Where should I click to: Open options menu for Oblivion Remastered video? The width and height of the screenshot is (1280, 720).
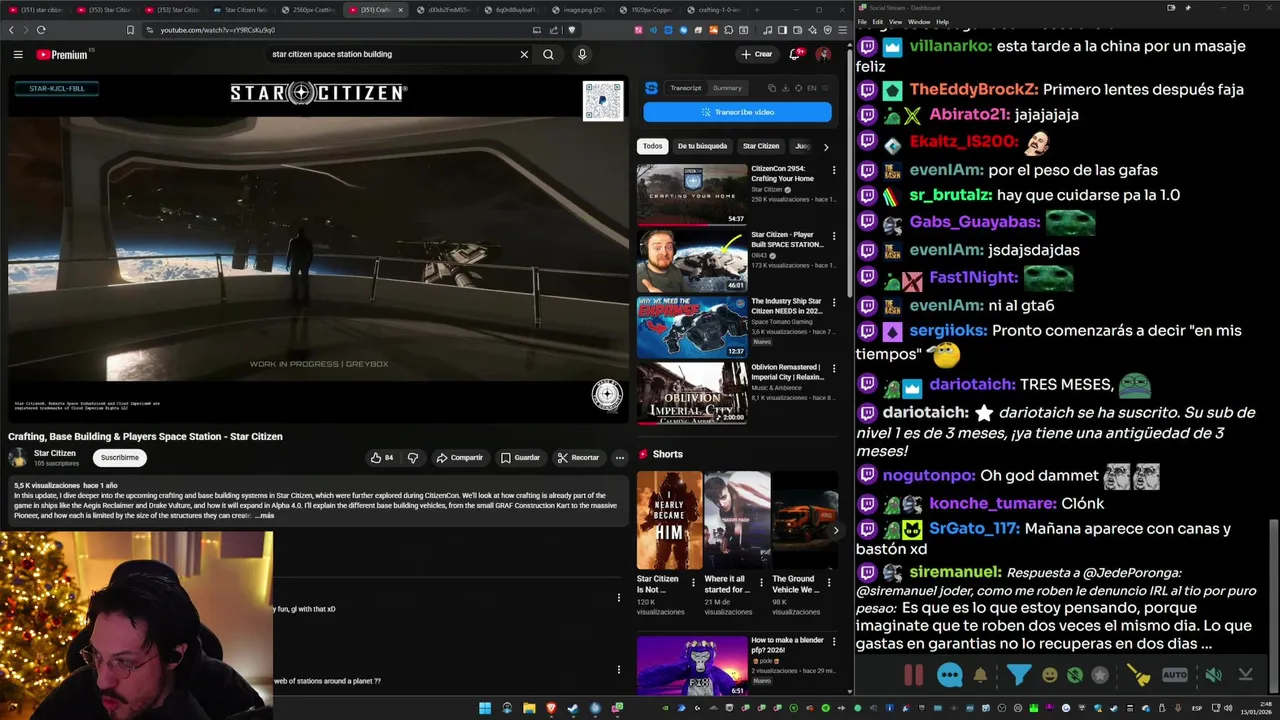[834, 368]
